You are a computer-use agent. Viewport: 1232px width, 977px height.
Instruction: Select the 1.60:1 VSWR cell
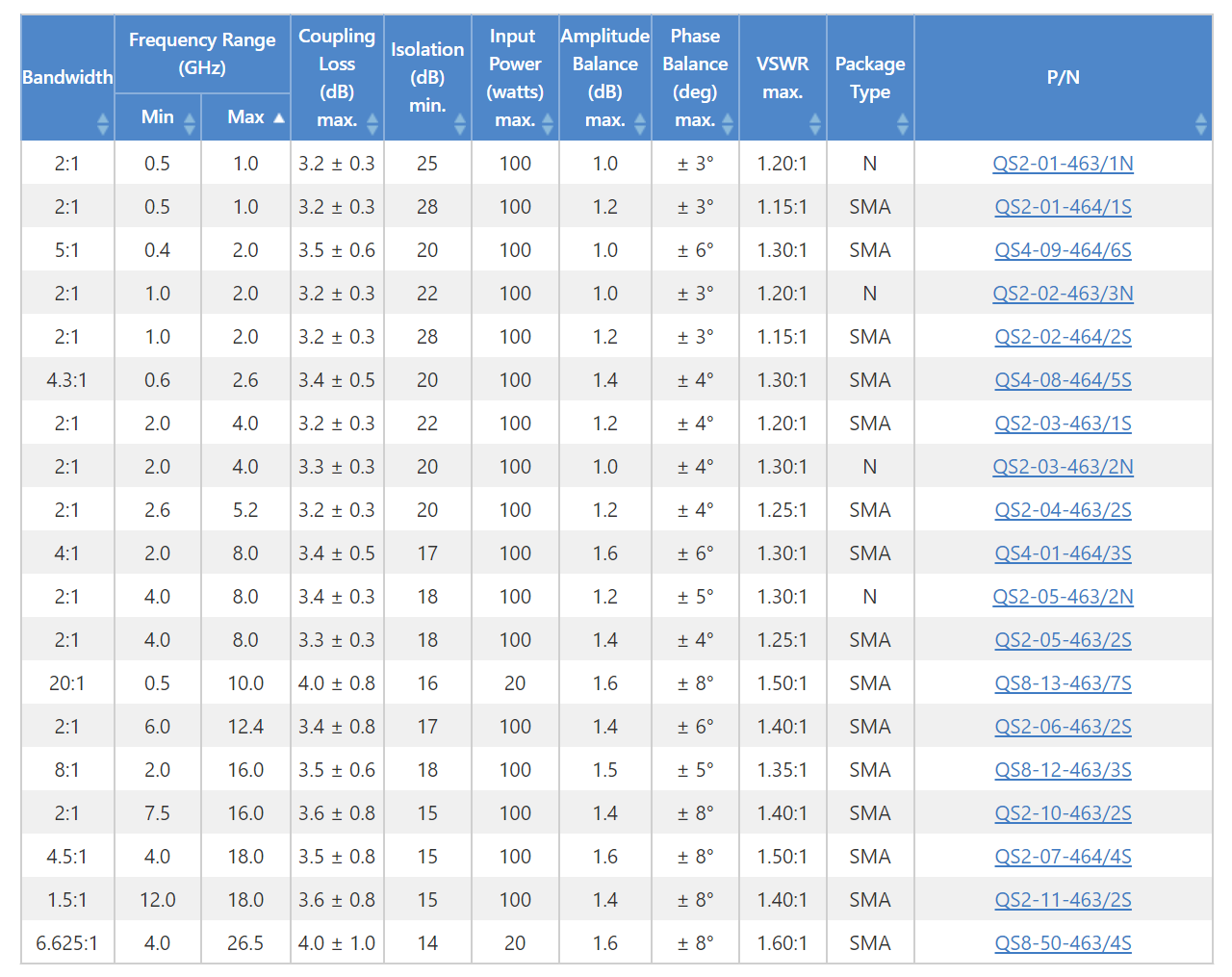(x=783, y=943)
